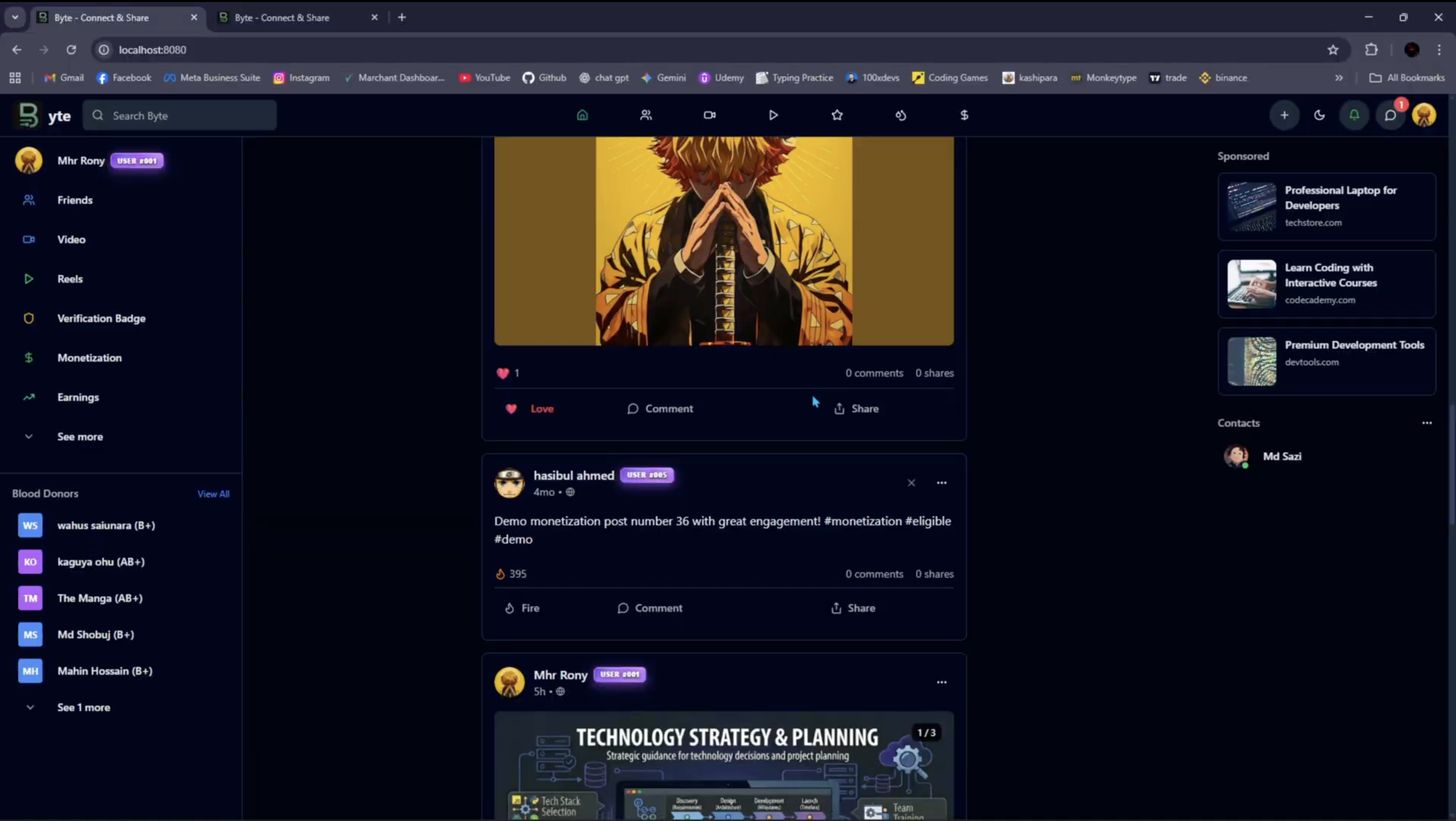Screen dimensions: 1456x821
Task: Click the Search Byte input field
Action: tap(180, 115)
